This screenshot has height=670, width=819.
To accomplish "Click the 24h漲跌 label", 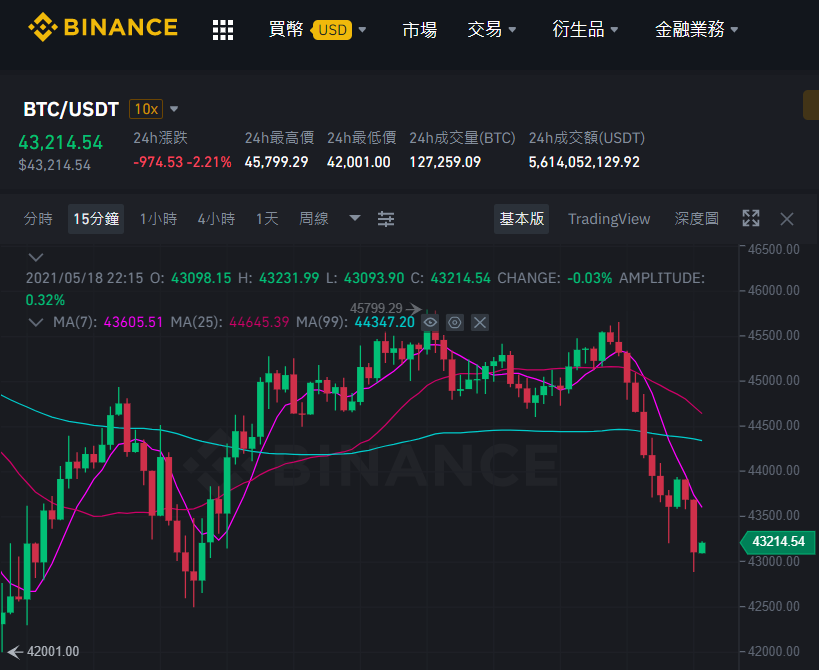I will 160,138.
